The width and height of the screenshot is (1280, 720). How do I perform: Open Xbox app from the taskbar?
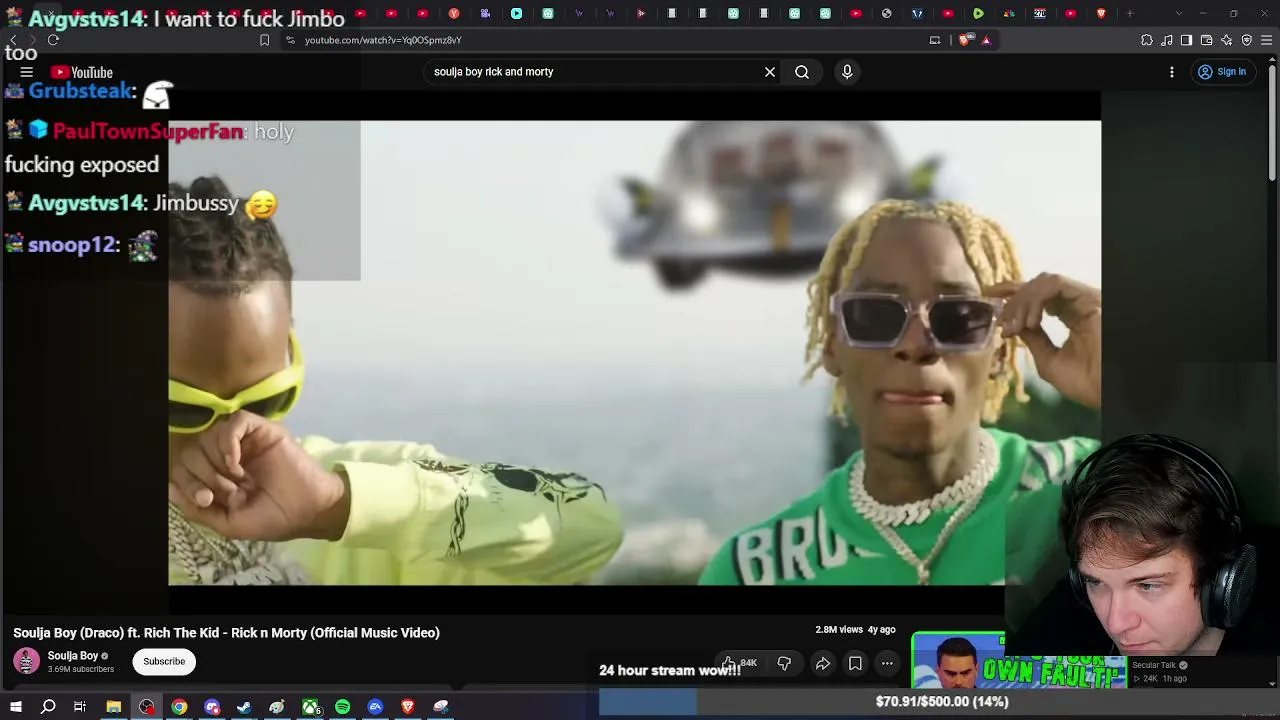coord(310,707)
